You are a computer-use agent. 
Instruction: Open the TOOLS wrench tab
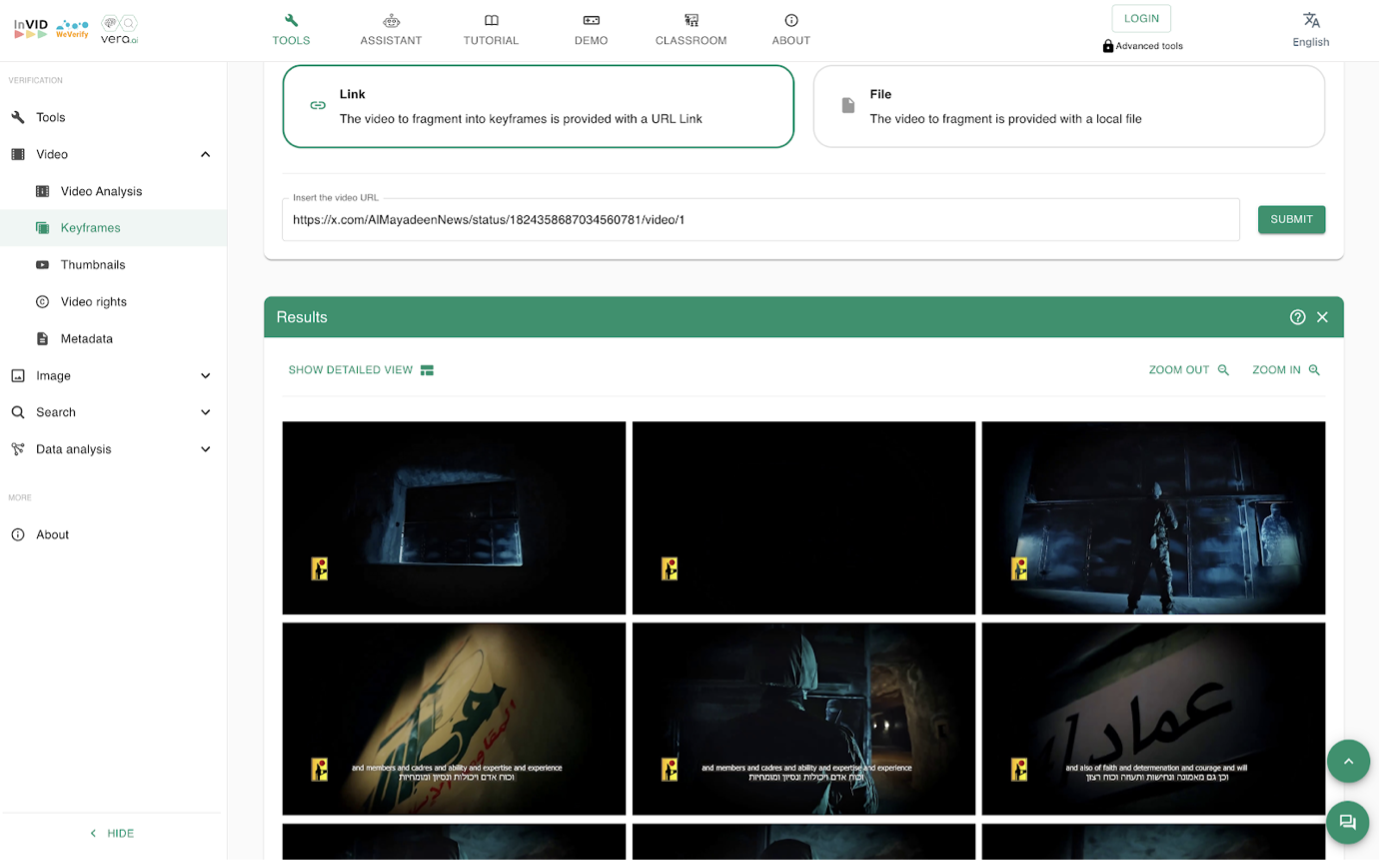pyautogui.click(x=291, y=30)
